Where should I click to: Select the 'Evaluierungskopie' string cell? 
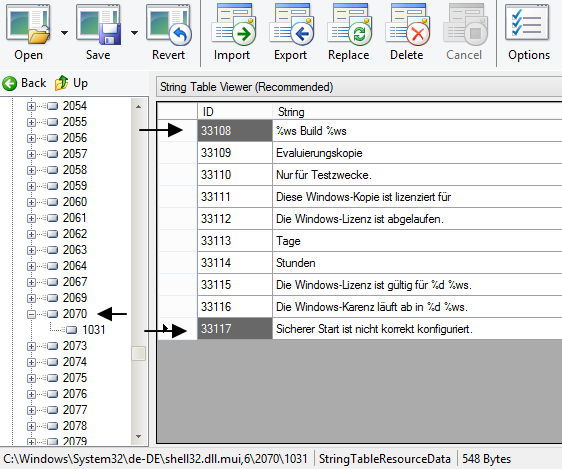417,153
